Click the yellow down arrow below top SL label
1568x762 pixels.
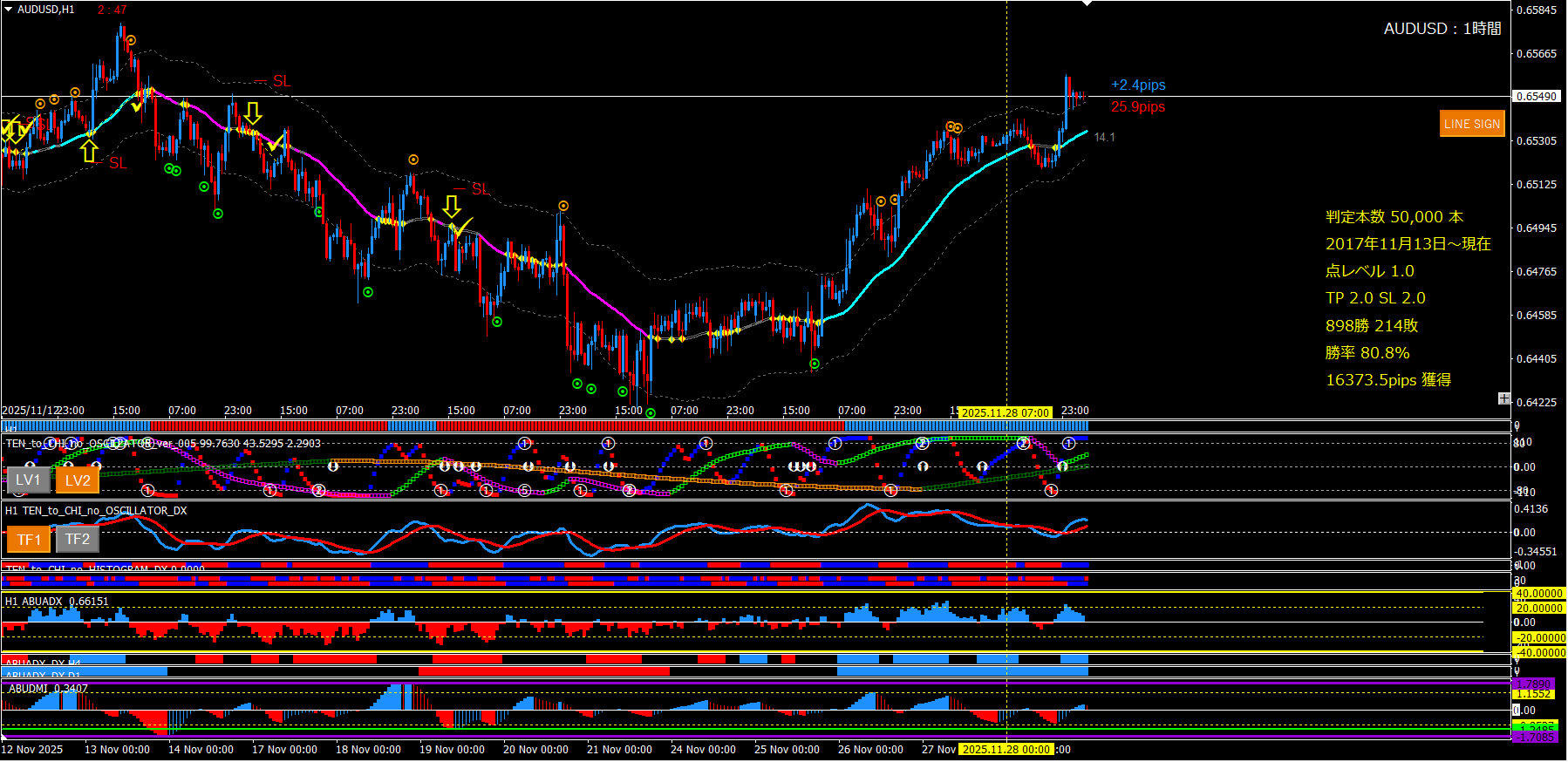(253, 112)
